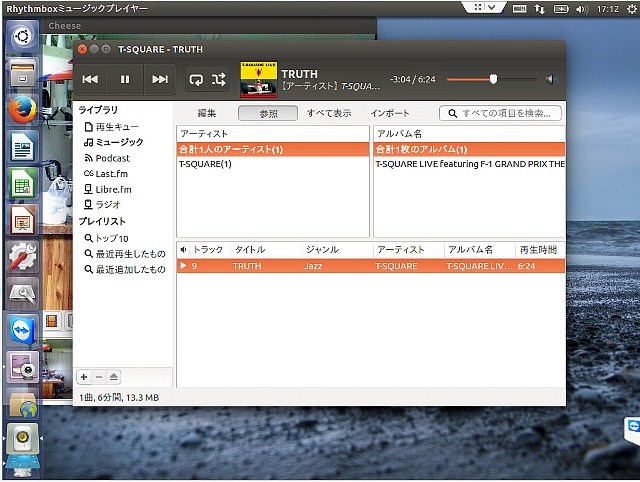The height and width of the screenshot is (482, 640).
Task: Open the 最近追加したもの playlist
Action: click(x=125, y=269)
